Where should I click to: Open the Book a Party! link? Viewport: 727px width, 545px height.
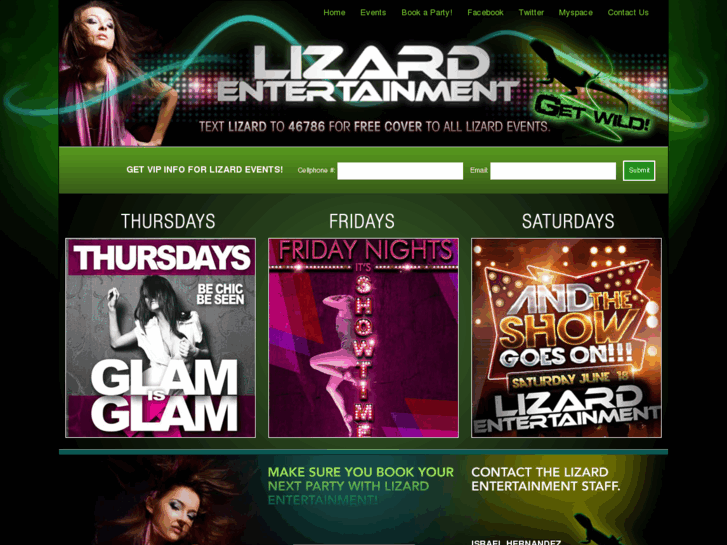(427, 13)
